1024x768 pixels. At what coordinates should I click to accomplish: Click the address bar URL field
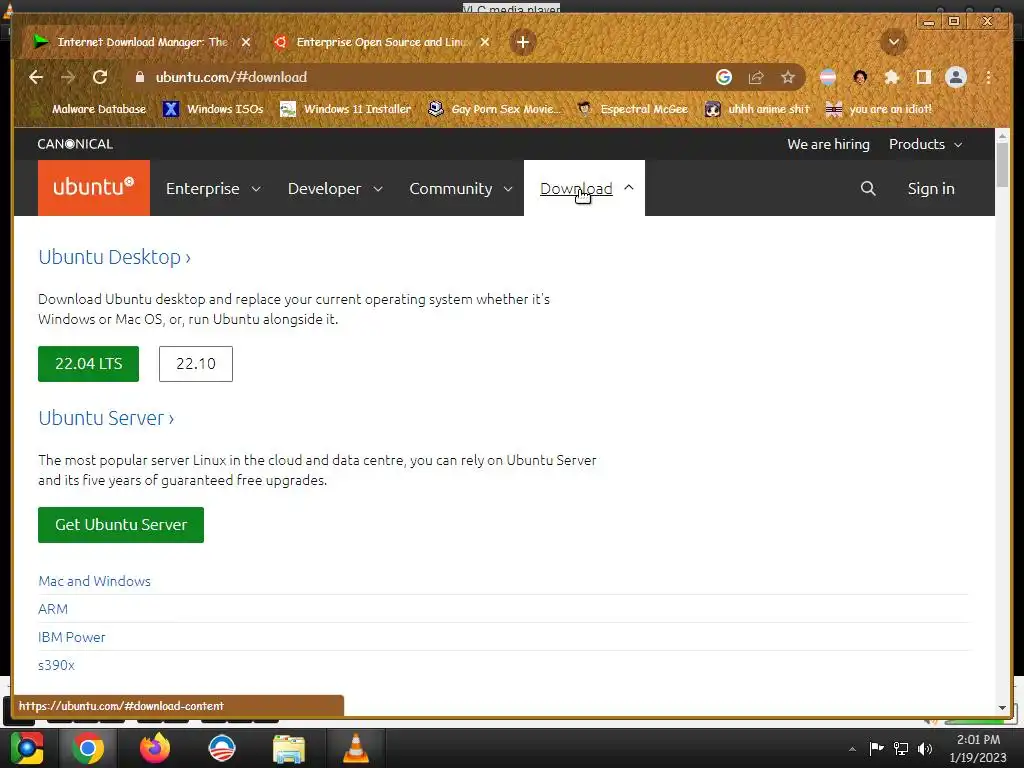(418, 77)
